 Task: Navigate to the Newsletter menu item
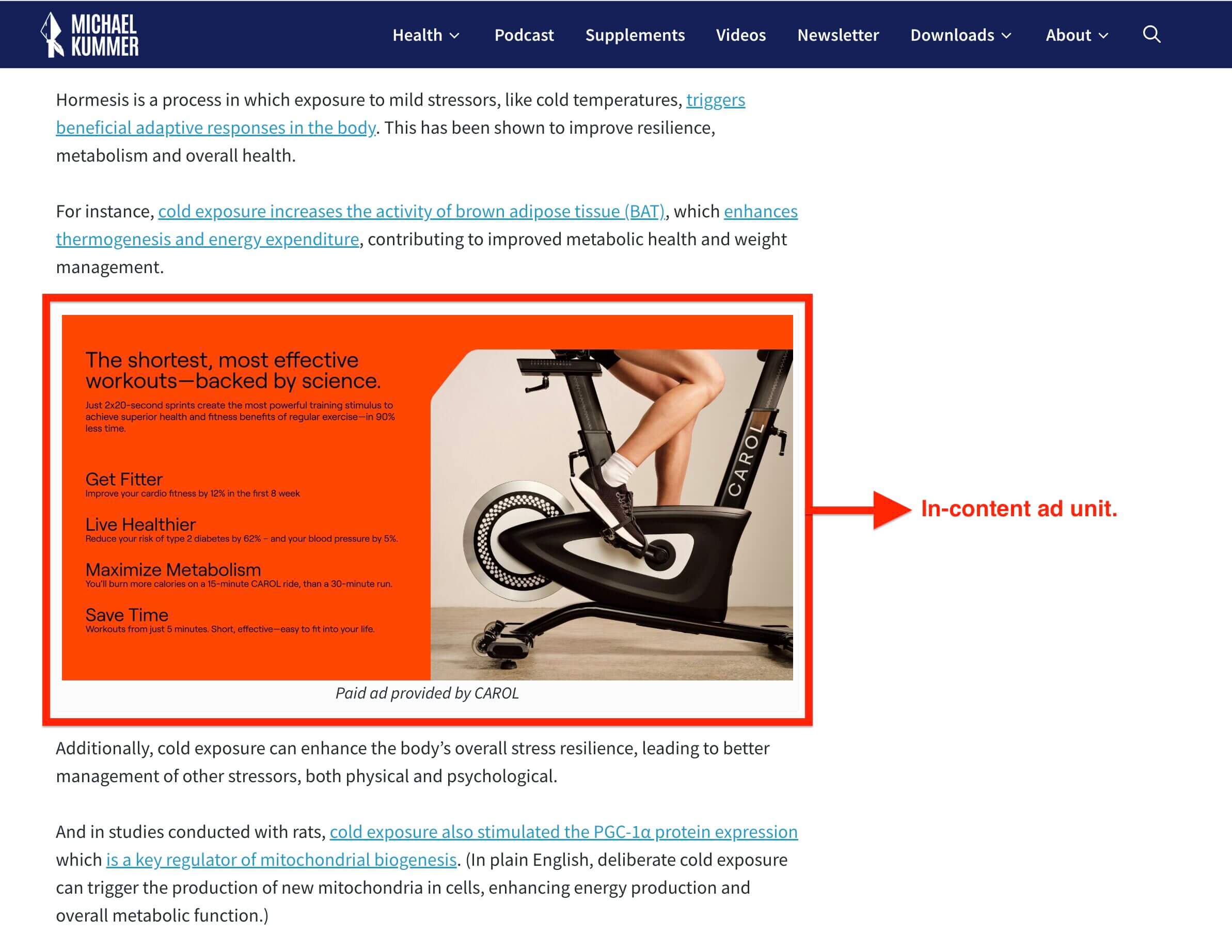click(x=838, y=34)
